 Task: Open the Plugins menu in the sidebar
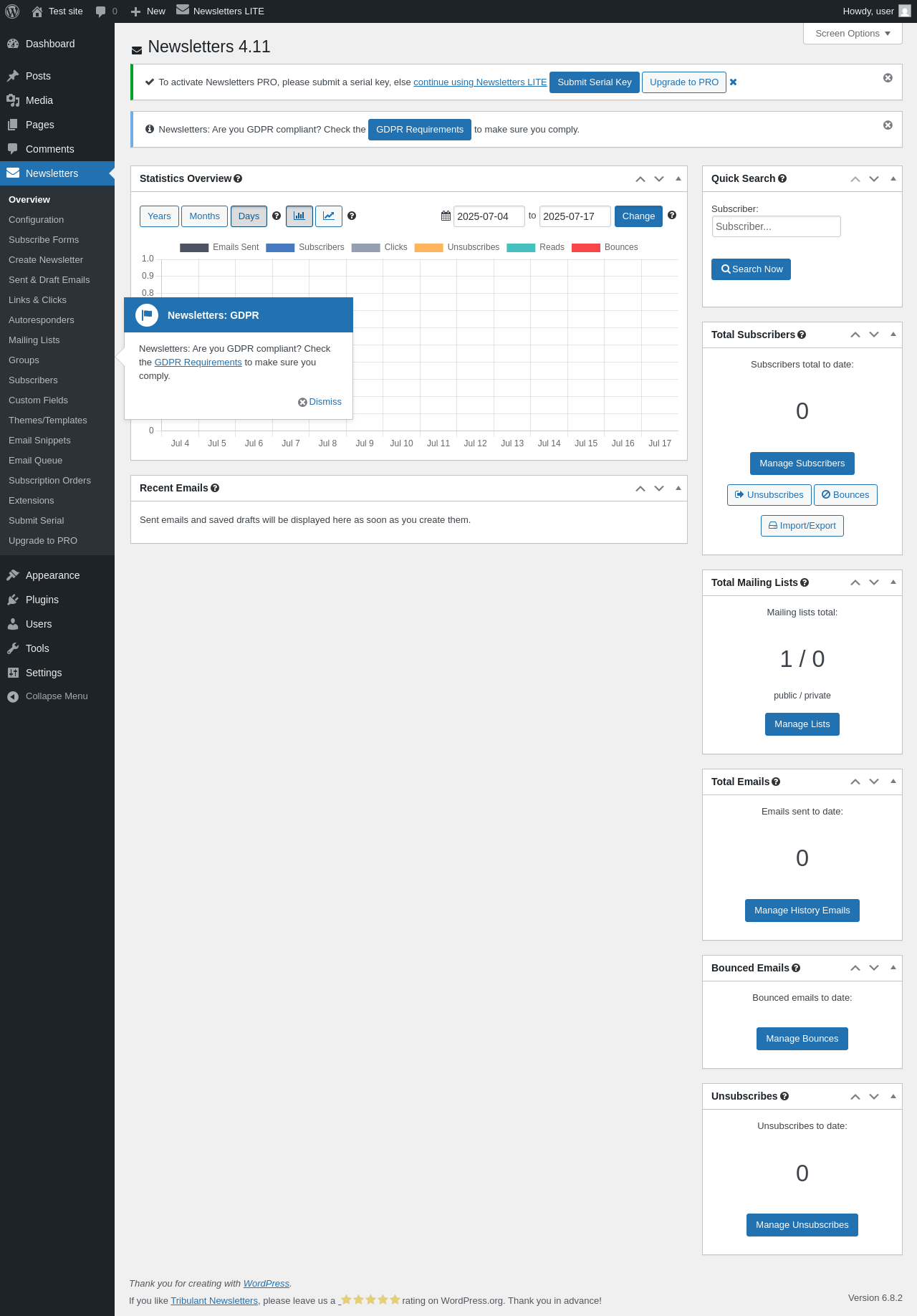(x=57, y=600)
